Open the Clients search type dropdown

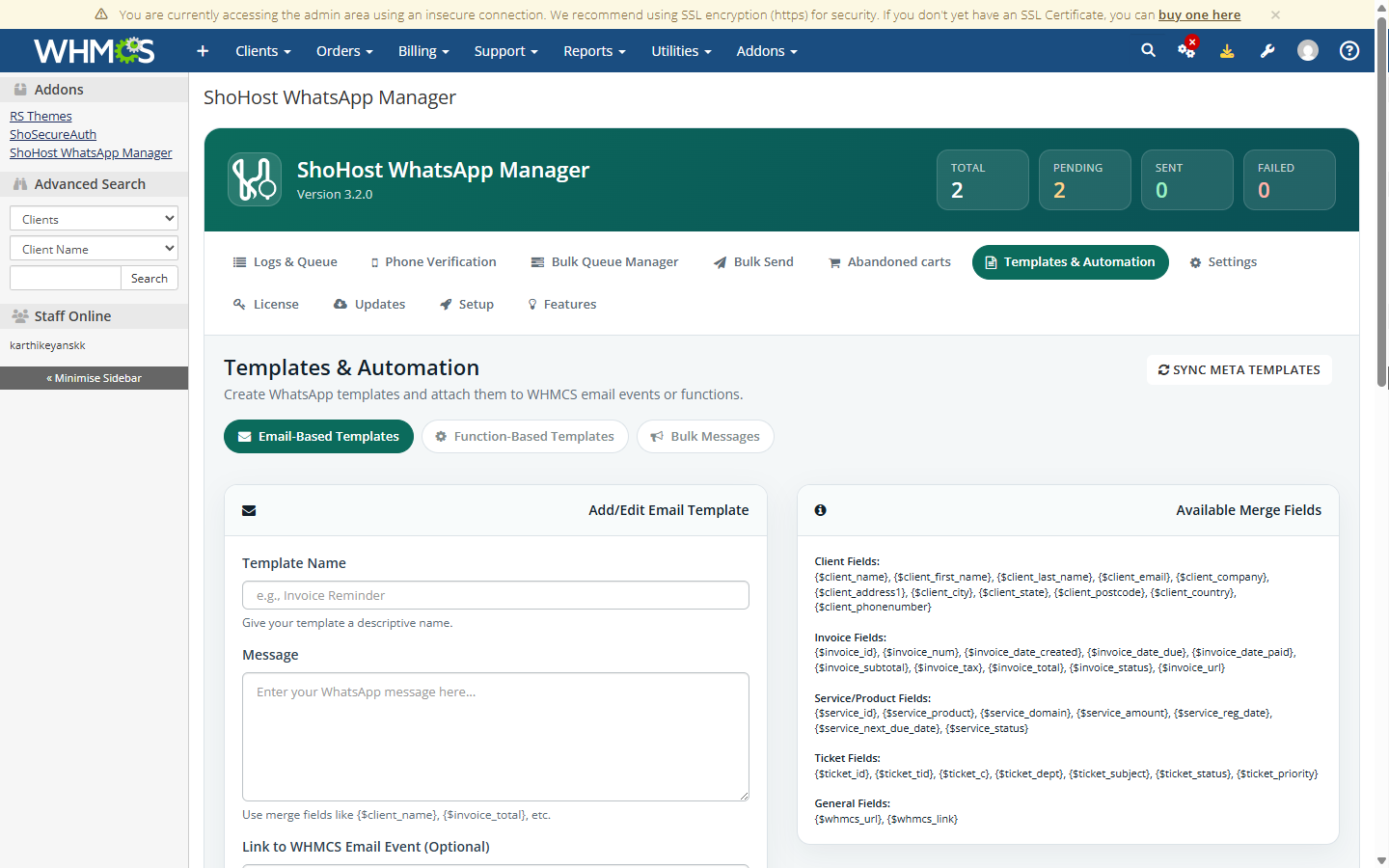point(94,219)
